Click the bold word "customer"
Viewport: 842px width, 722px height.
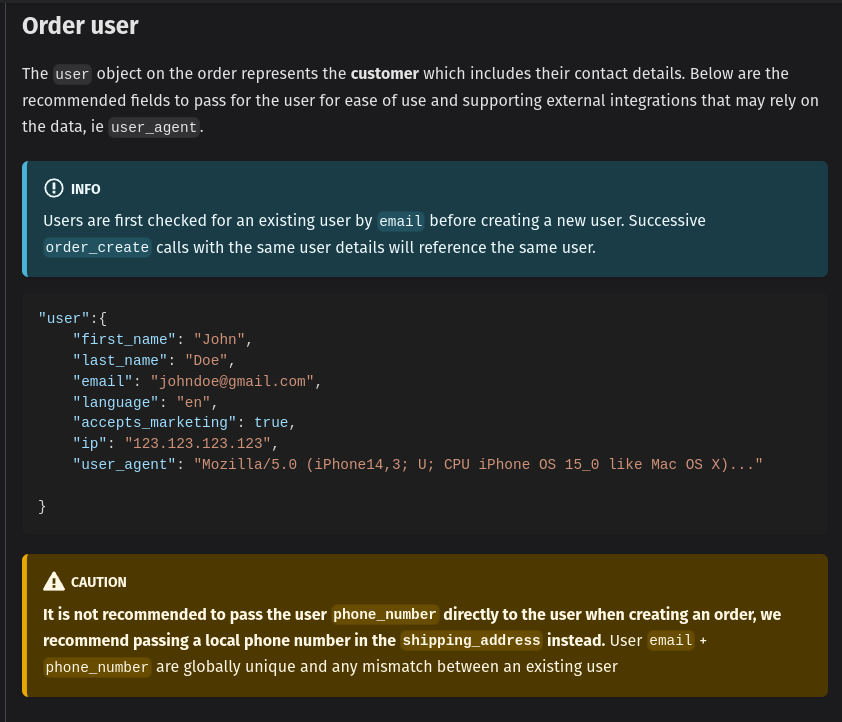(x=385, y=74)
